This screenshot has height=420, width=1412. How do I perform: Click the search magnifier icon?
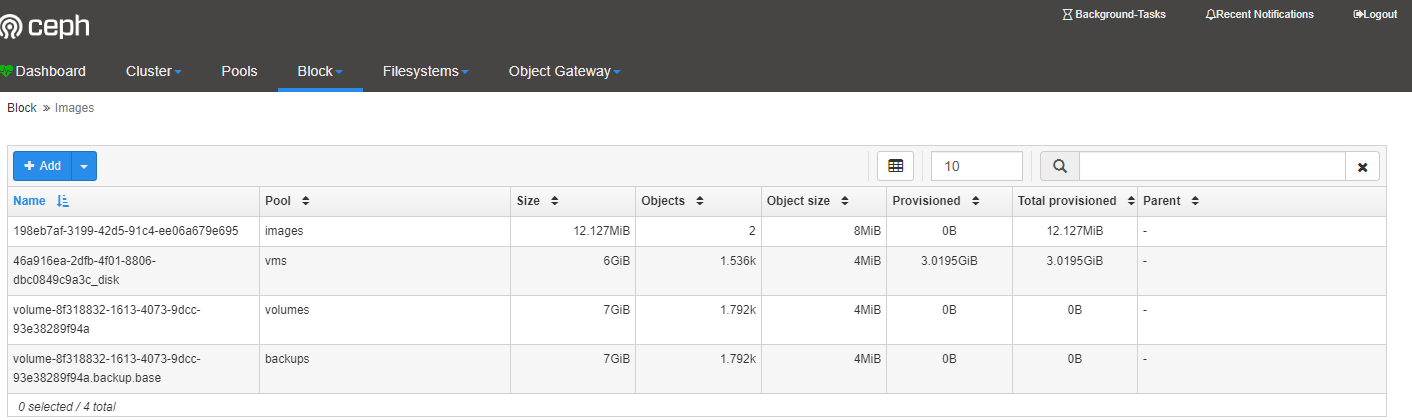(1060, 166)
